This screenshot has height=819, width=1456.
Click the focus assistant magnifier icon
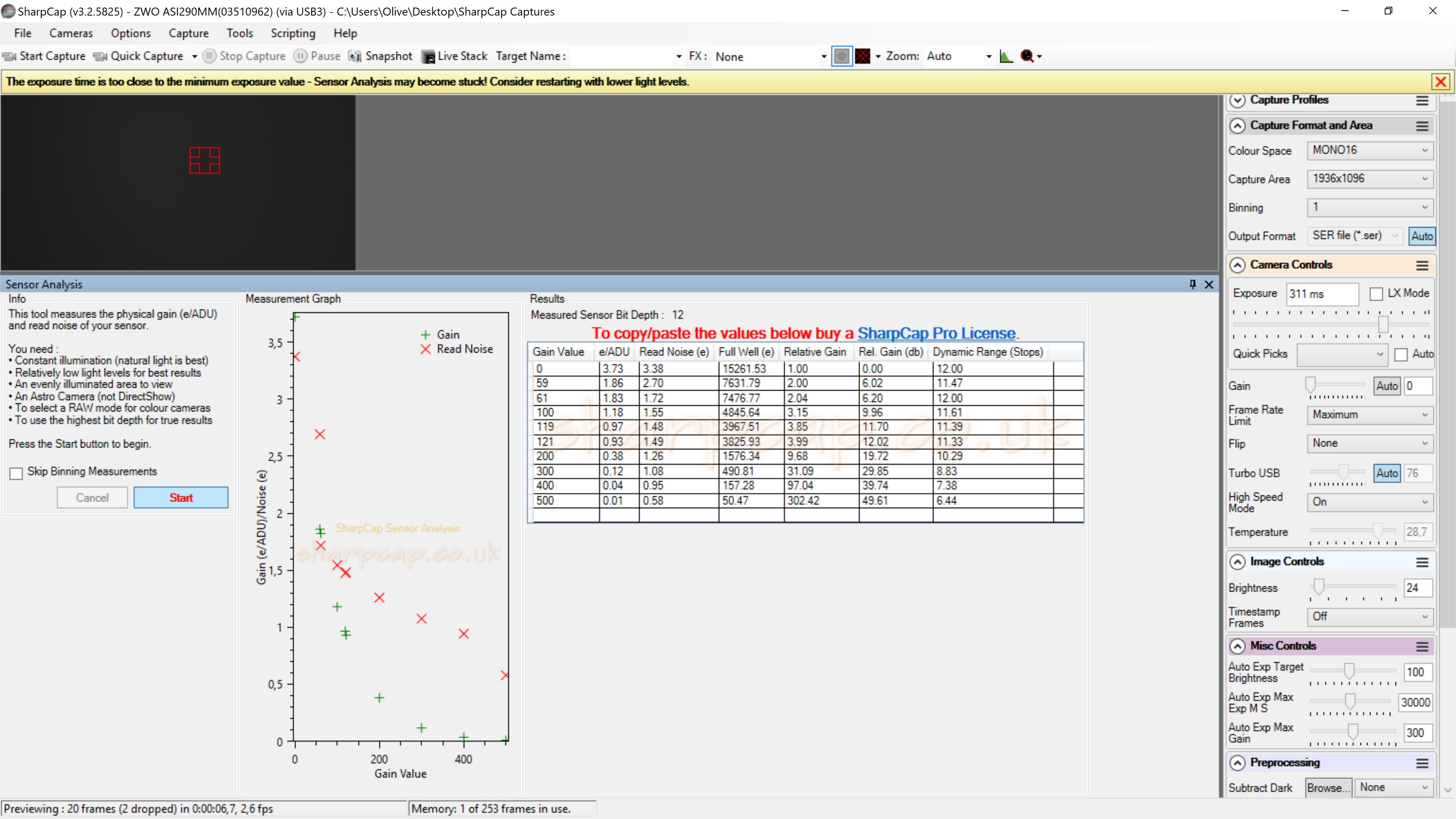click(x=1027, y=56)
